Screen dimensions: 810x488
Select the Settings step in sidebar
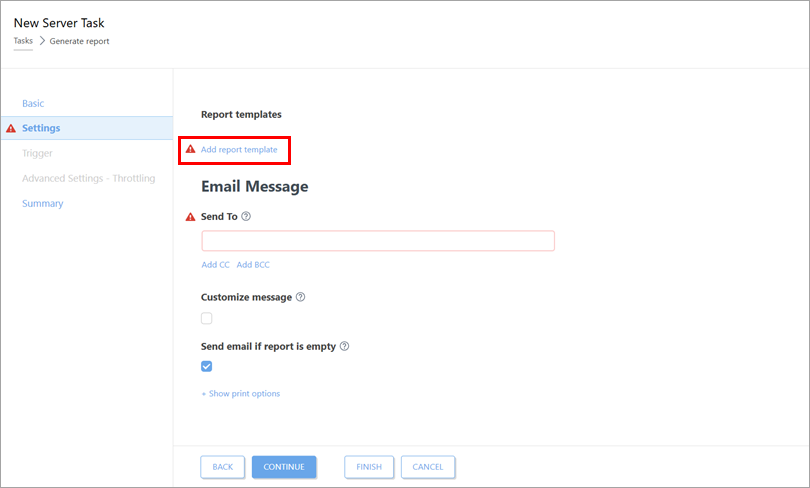(x=41, y=128)
